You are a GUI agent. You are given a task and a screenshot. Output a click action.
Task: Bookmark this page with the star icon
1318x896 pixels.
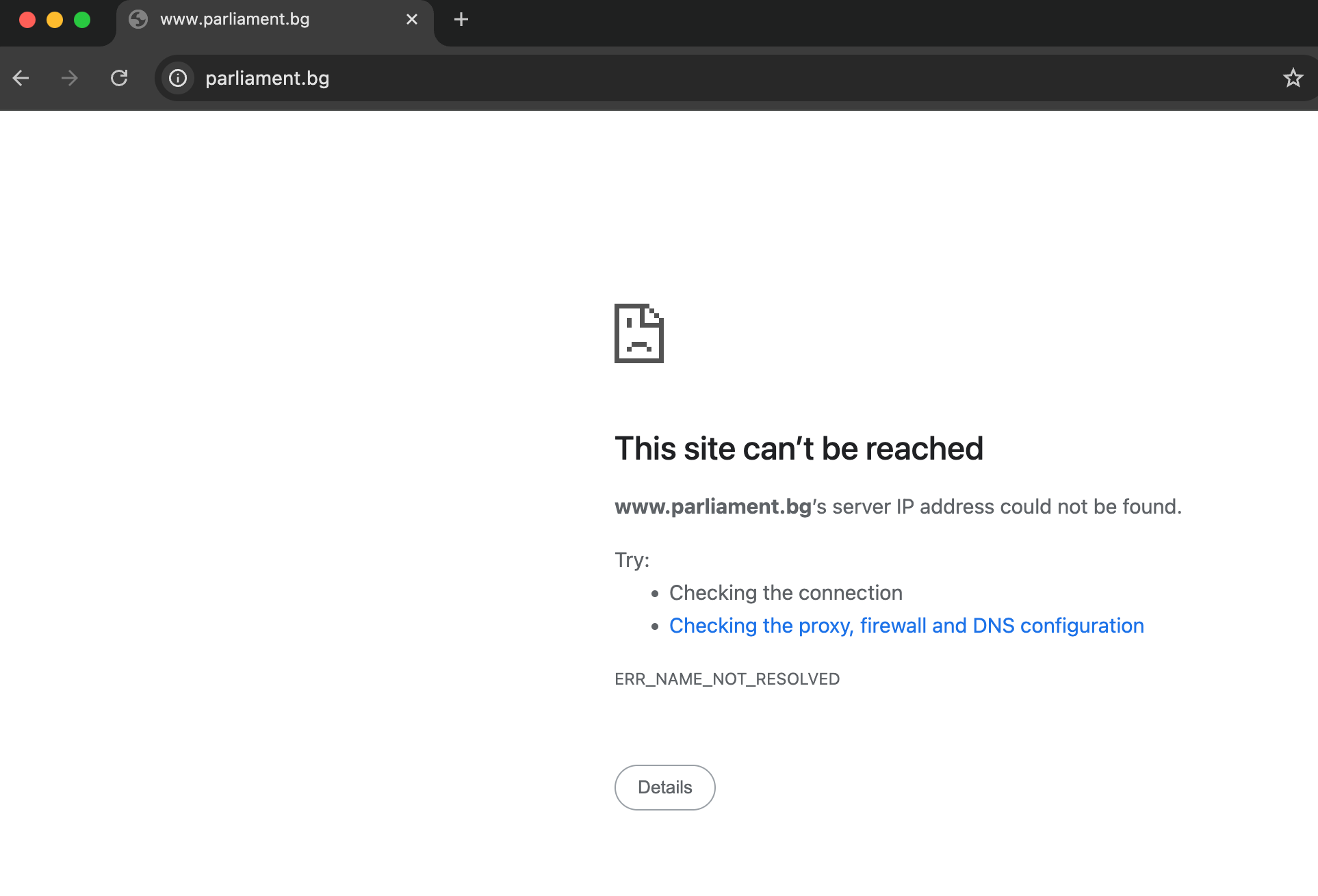(x=1293, y=78)
